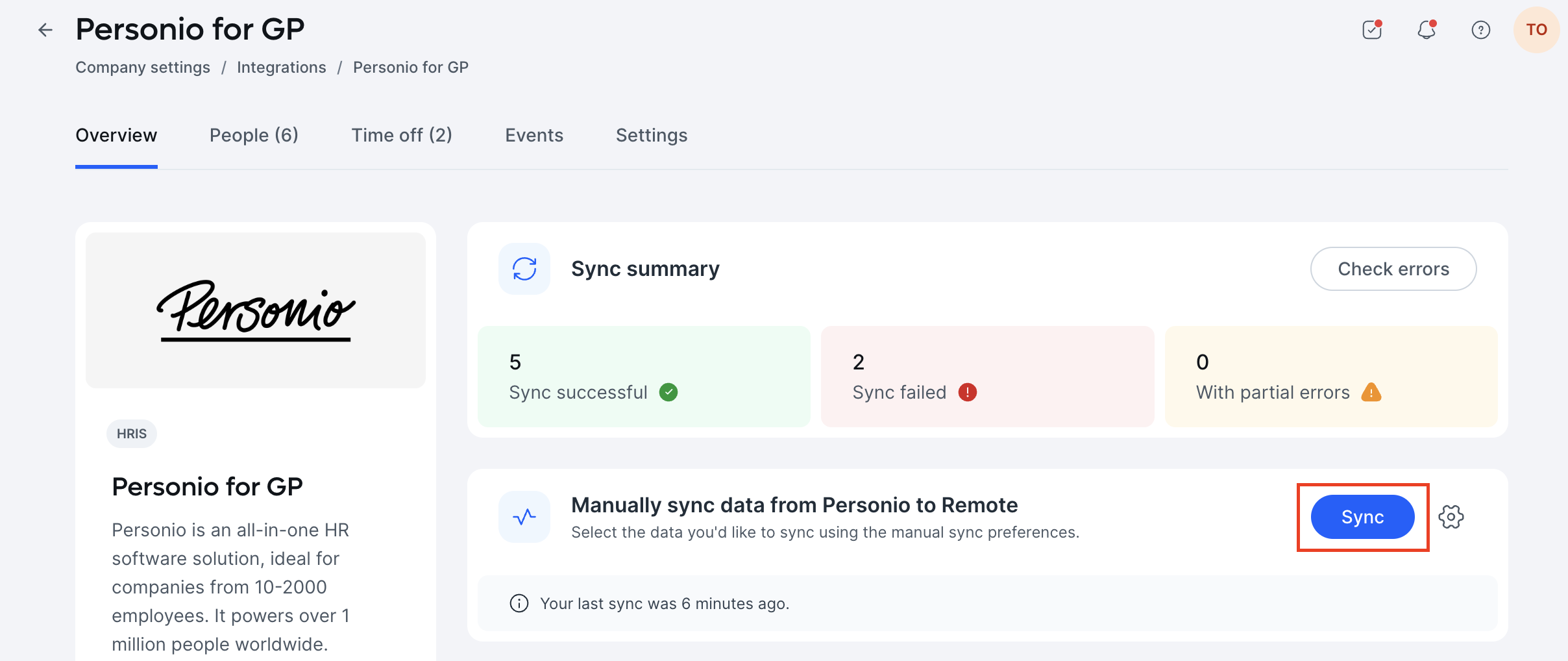This screenshot has width=1568, height=661.
Task: Open the TO user avatar menu
Action: coord(1536,30)
